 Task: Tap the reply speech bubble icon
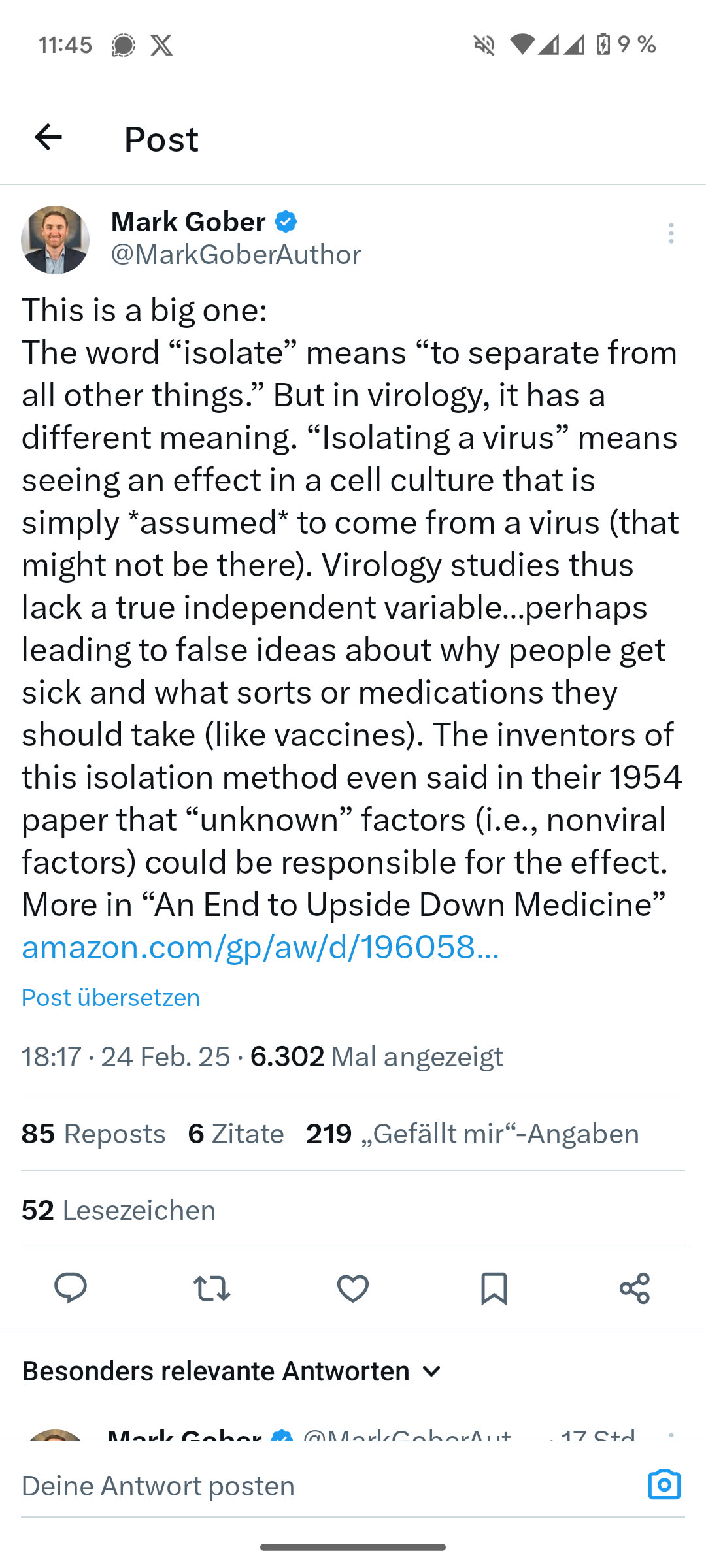[x=71, y=1288]
